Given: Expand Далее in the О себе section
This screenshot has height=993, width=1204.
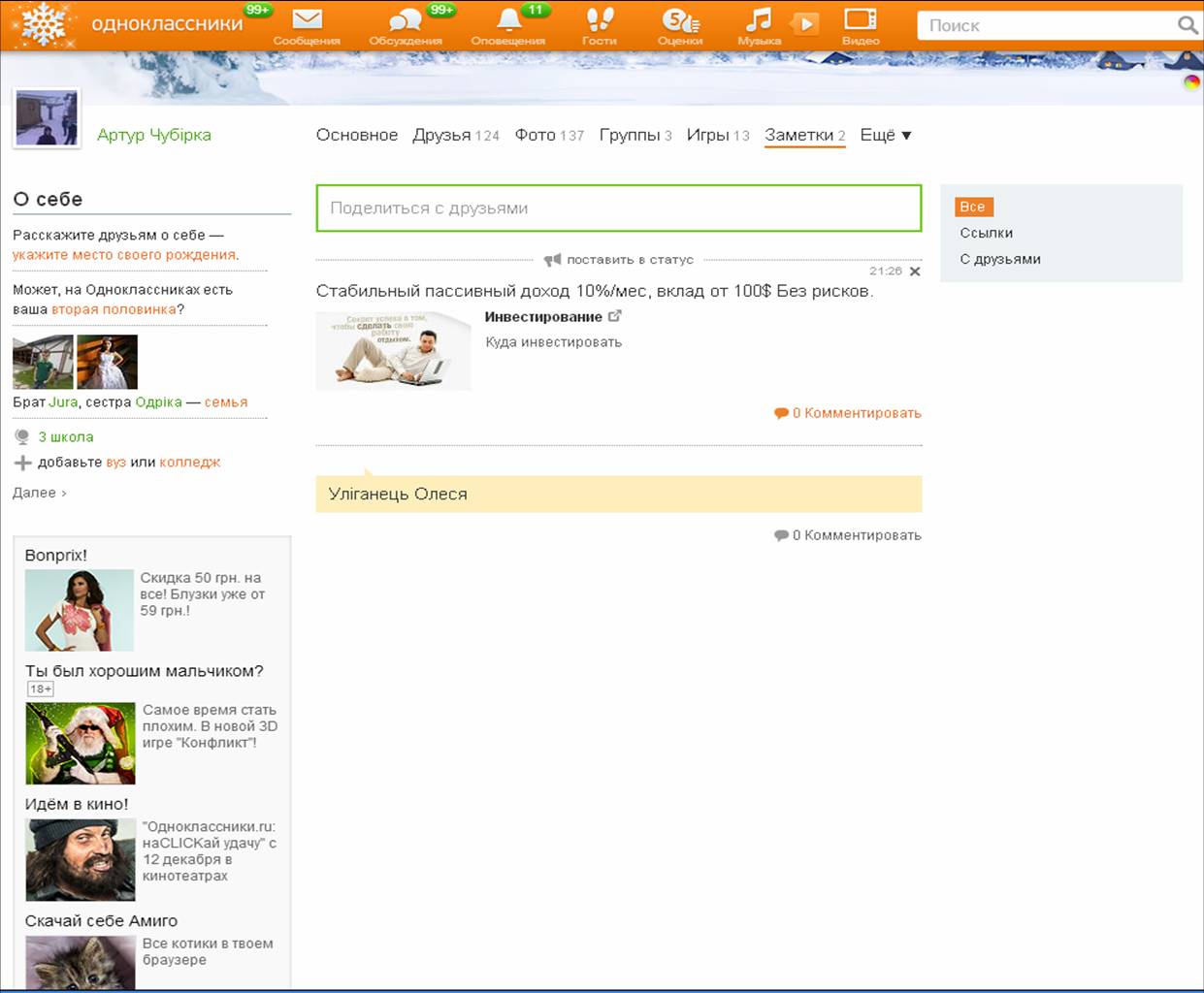Looking at the screenshot, I should [40, 493].
